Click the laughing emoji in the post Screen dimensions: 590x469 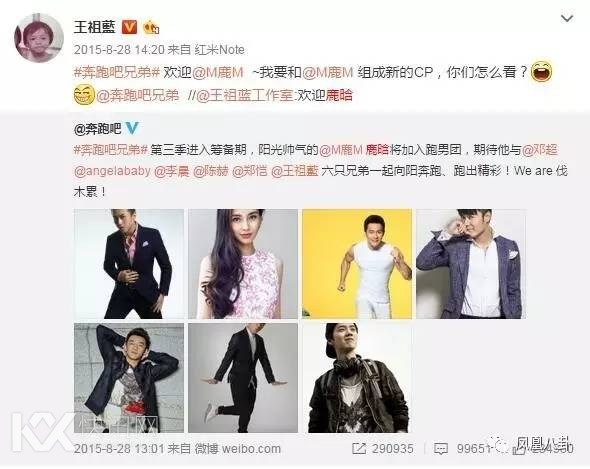[541, 72]
